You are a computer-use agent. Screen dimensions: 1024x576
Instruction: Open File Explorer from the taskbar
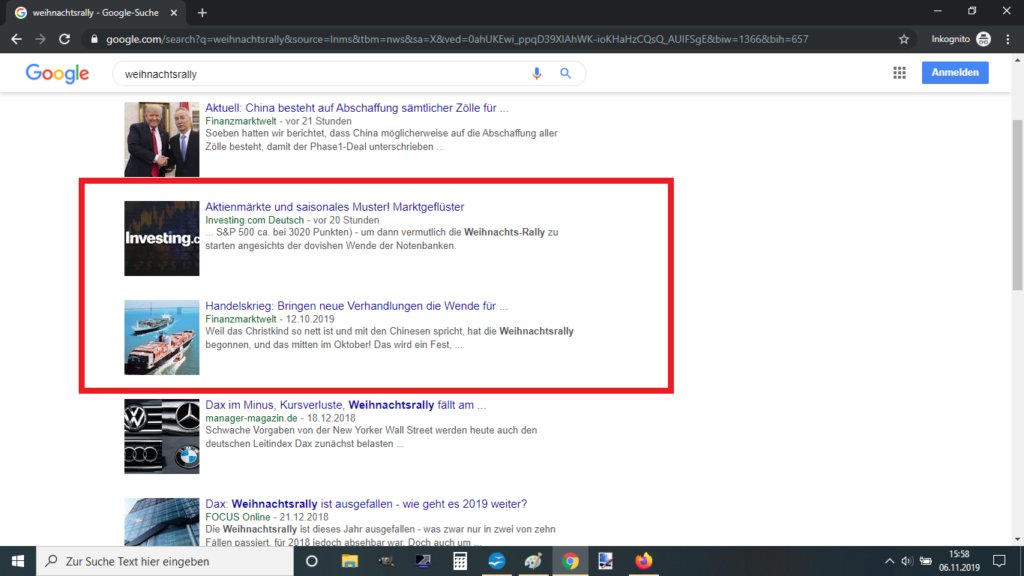[349, 561]
